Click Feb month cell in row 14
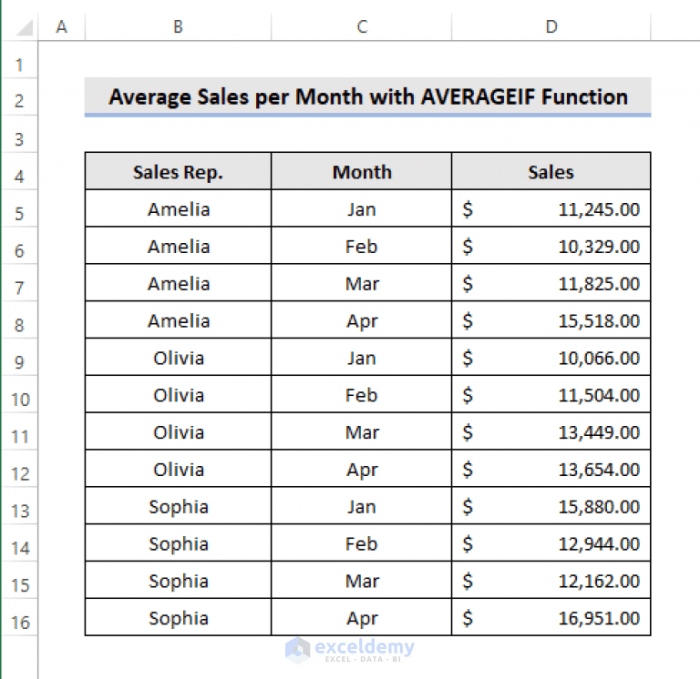 (362, 543)
